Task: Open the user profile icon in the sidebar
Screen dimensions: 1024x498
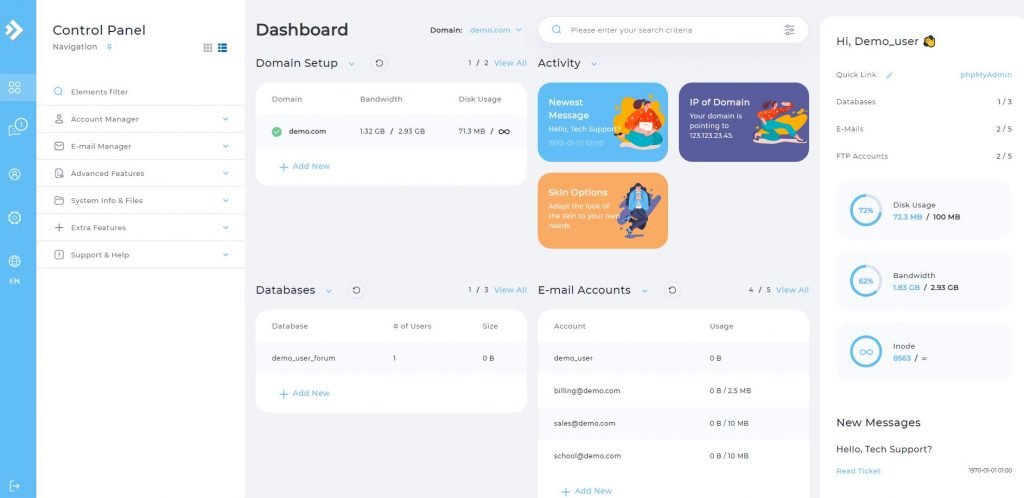Action: (x=14, y=174)
